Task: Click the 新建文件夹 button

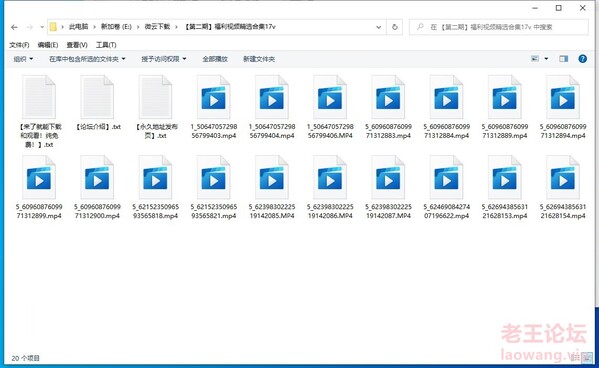Action: tap(259, 59)
